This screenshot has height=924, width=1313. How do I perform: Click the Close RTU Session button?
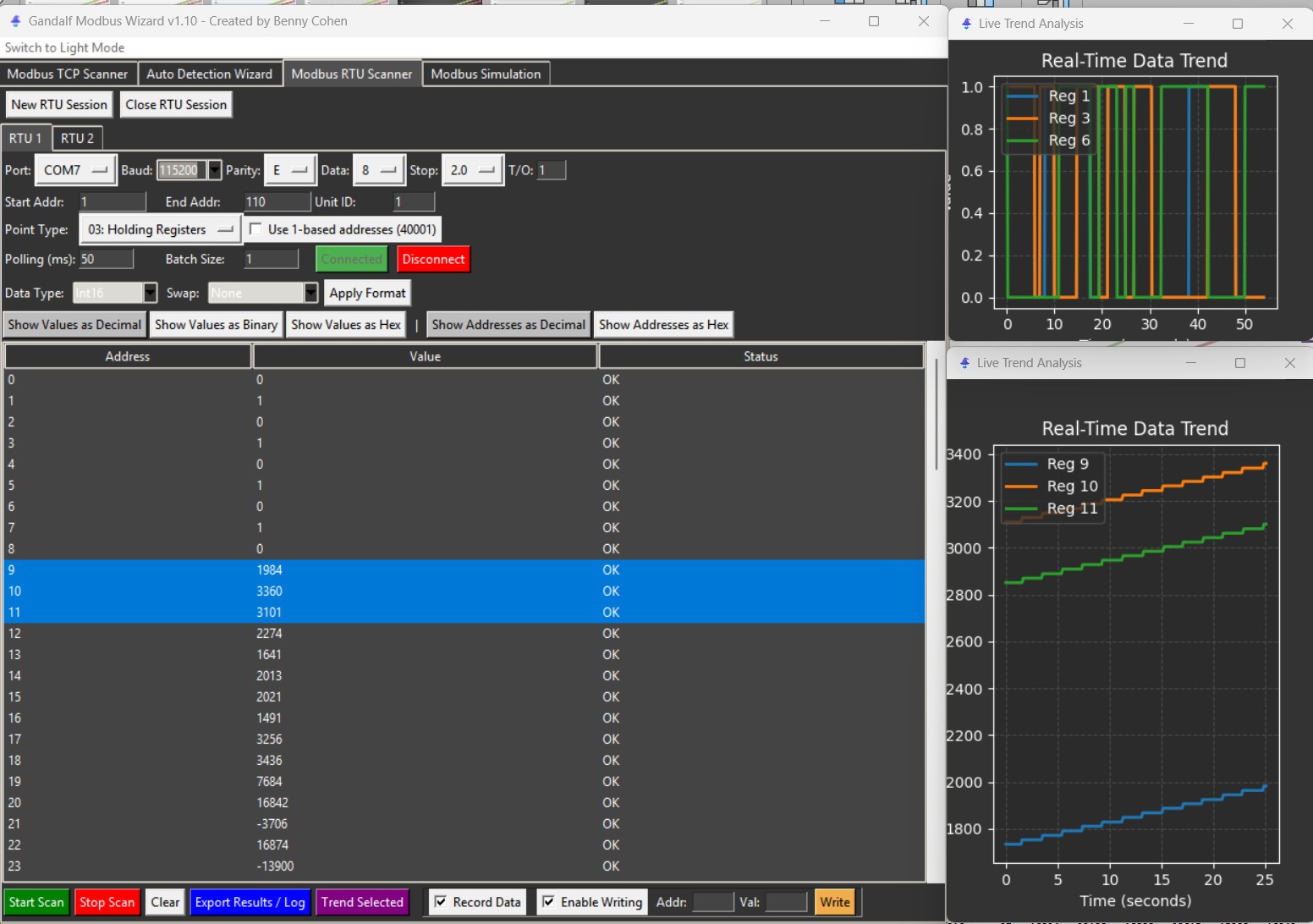click(176, 105)
